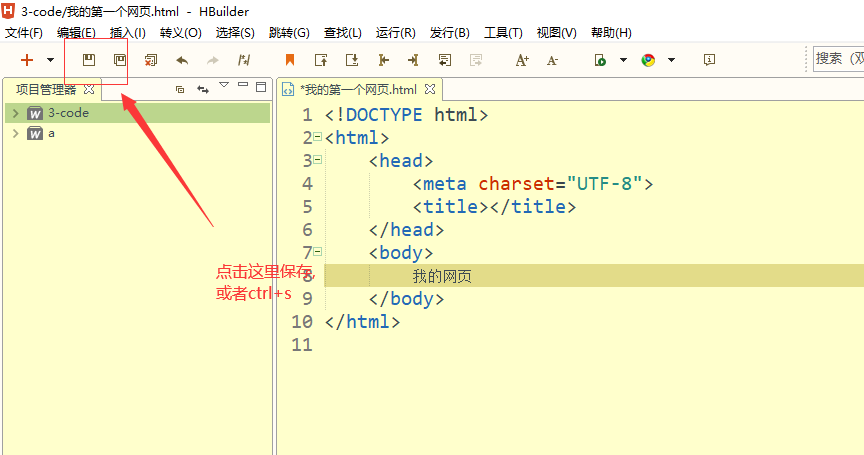
Task: Open the dropdown arrow beside the Chrome icon
Action: (671, 60)
